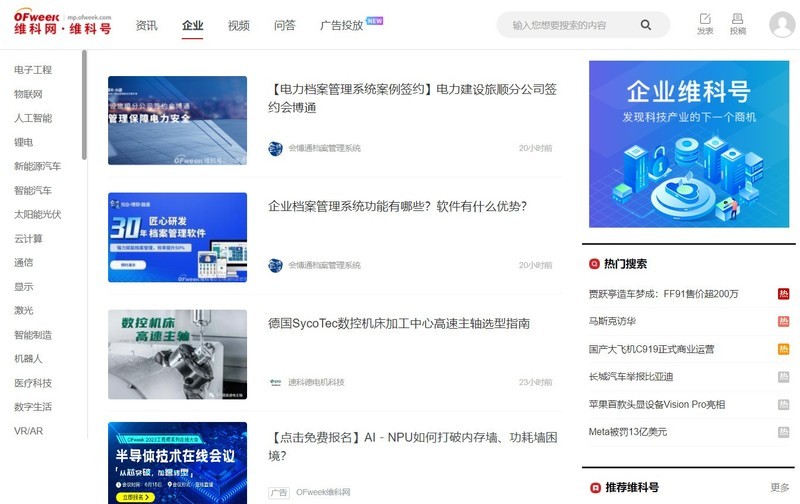800x504 pixels.
Task: Click the search magnifier icon
Action: click(645, 25)
